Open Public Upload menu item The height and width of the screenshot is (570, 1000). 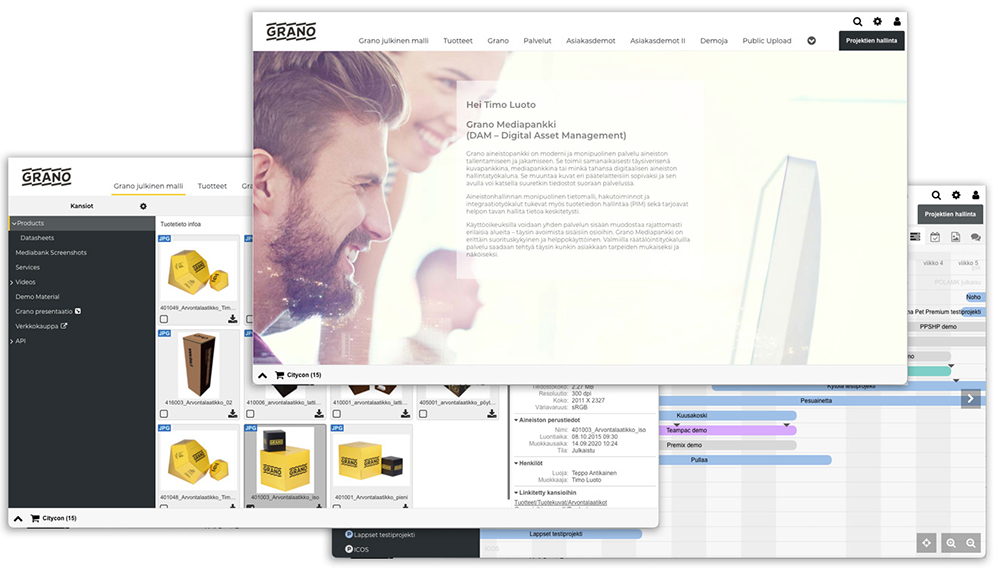(767, 41)
